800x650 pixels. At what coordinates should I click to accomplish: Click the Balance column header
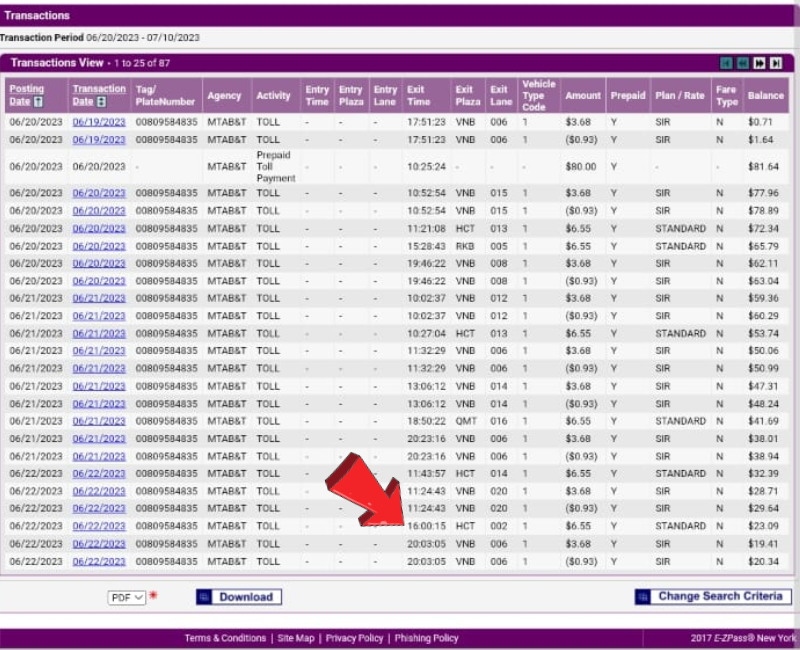pos(765,96)
